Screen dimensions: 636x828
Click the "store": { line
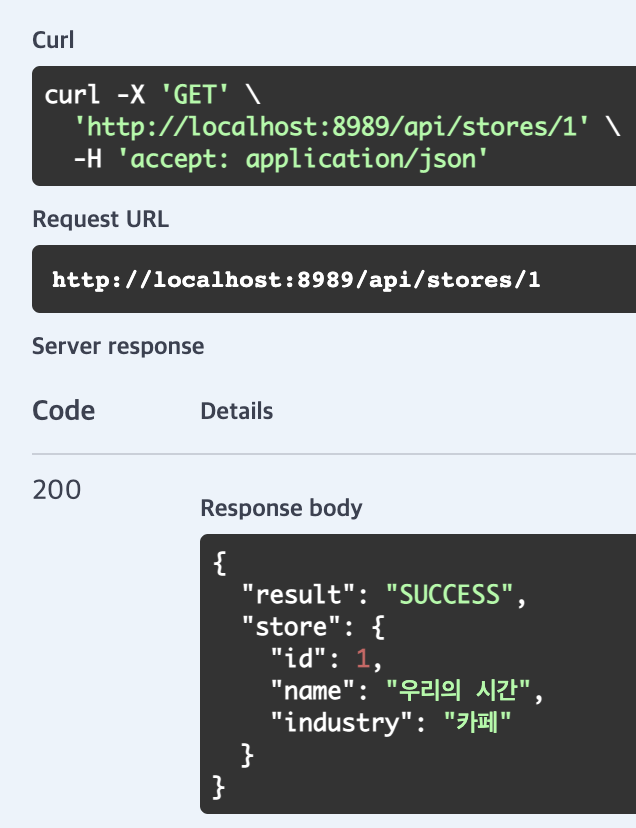tap(313, 627)
